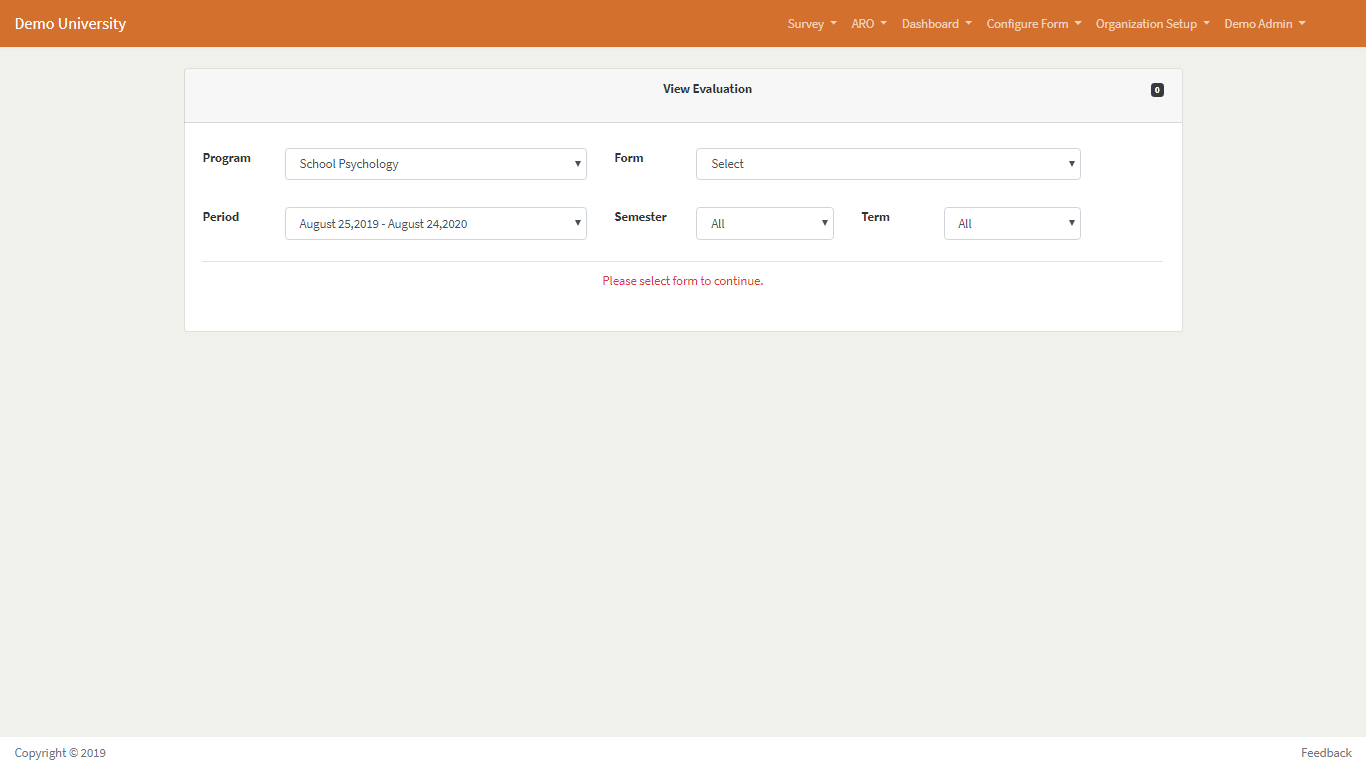Expand the Organization Setup menu
Screen dimensions: 1366x768
click(1152, 24)
